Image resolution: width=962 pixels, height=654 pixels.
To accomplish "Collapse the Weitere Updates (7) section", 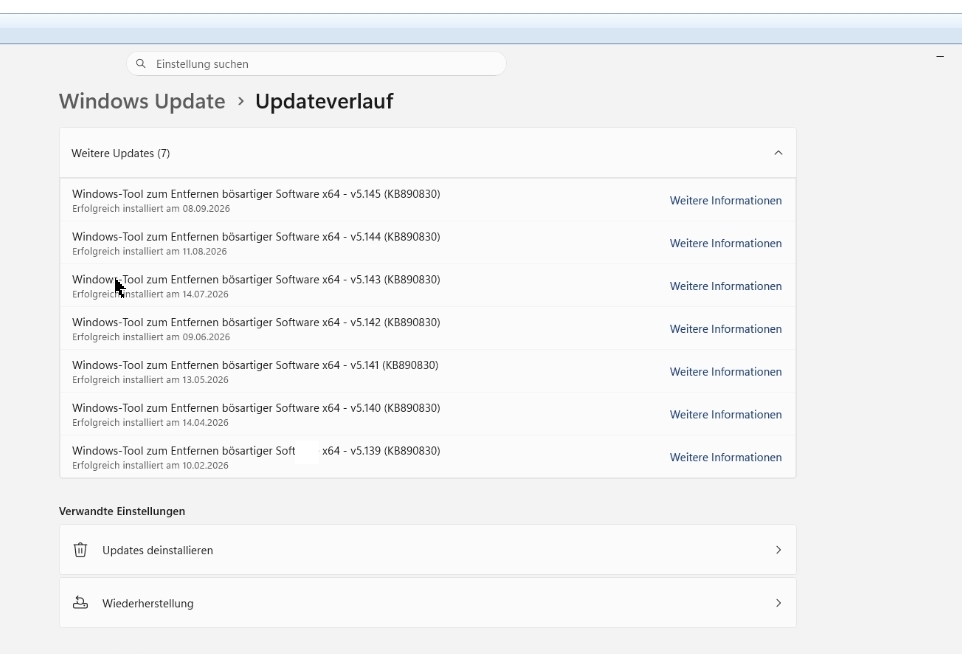I will [x=778, y=153].
